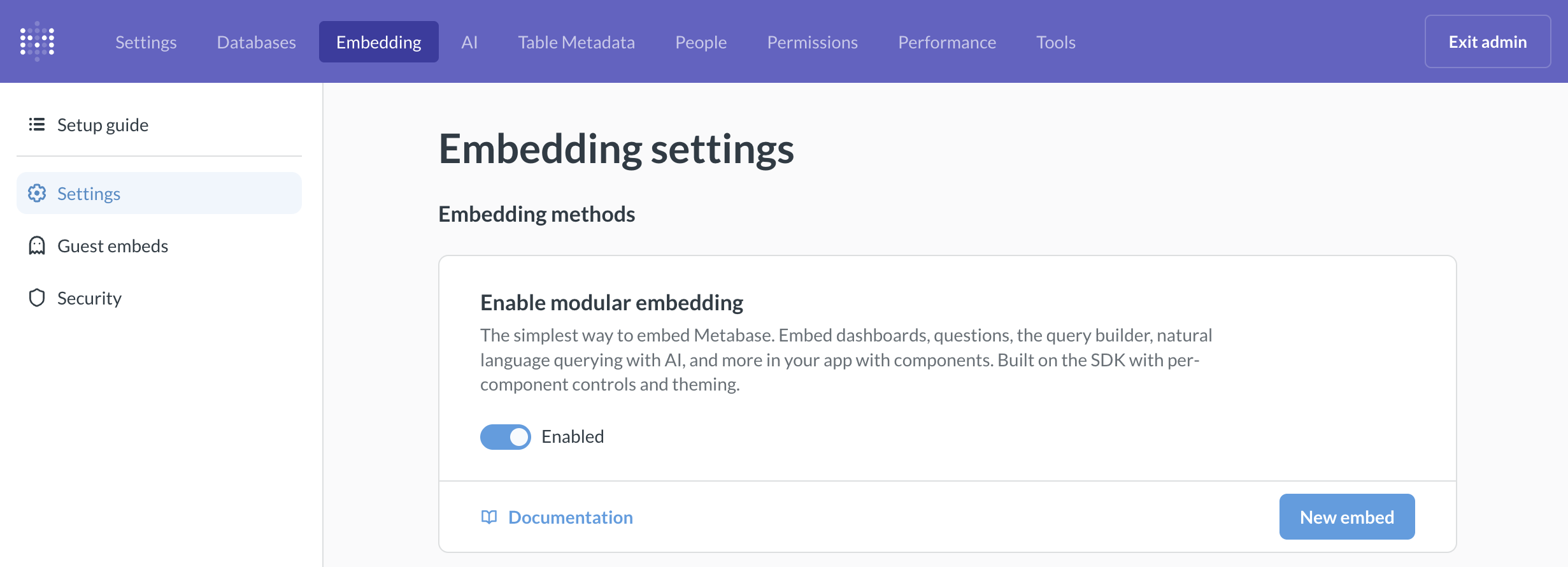Image resolution: width=1568 pixels, height=567 pixels.
Task: Switch to the Databases tab
Action: (x=256, y=41)
